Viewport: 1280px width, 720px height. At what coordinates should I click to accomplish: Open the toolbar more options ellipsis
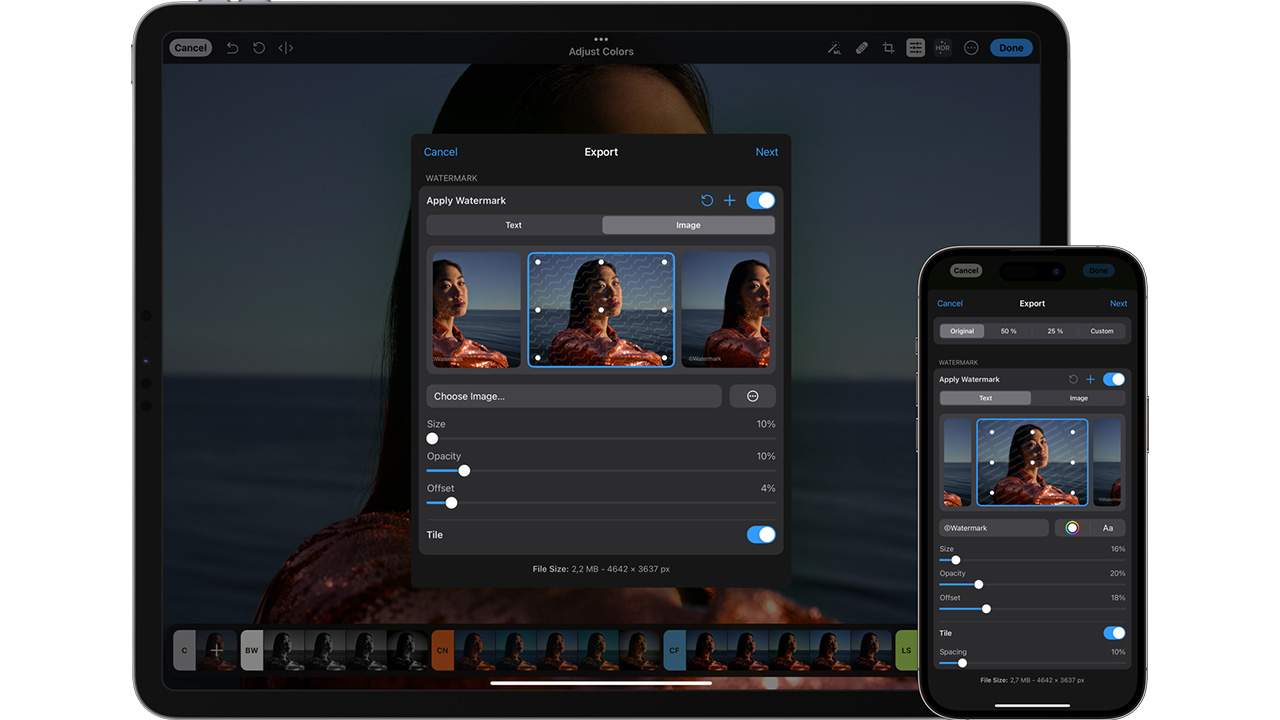970,47
